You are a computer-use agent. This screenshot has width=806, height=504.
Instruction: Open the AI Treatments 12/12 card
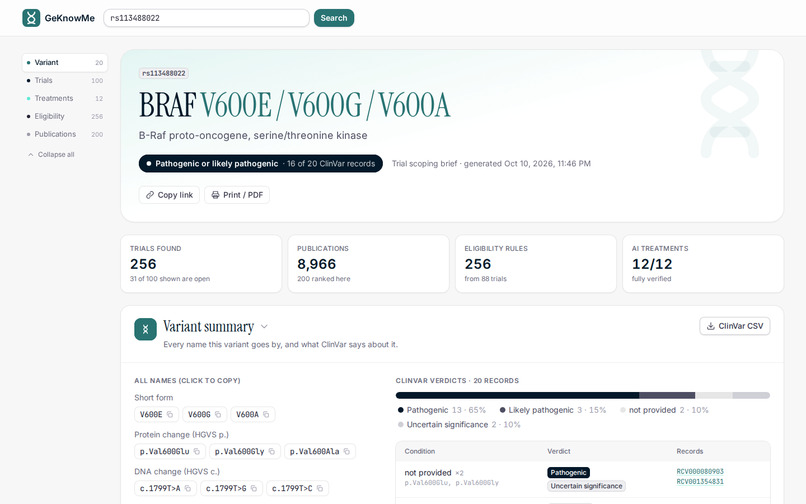[x=703, y=264]
